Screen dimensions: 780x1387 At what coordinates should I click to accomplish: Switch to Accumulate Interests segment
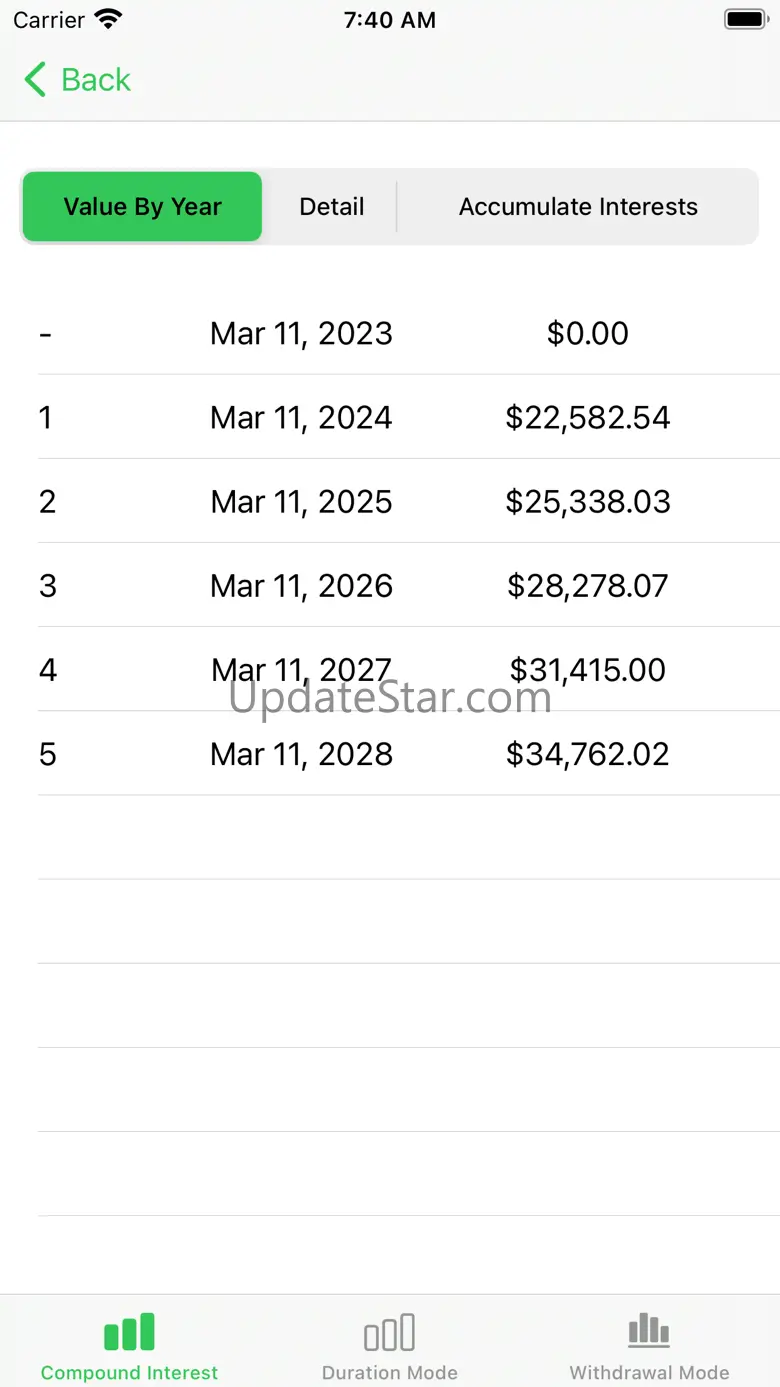tap(578, 207)
